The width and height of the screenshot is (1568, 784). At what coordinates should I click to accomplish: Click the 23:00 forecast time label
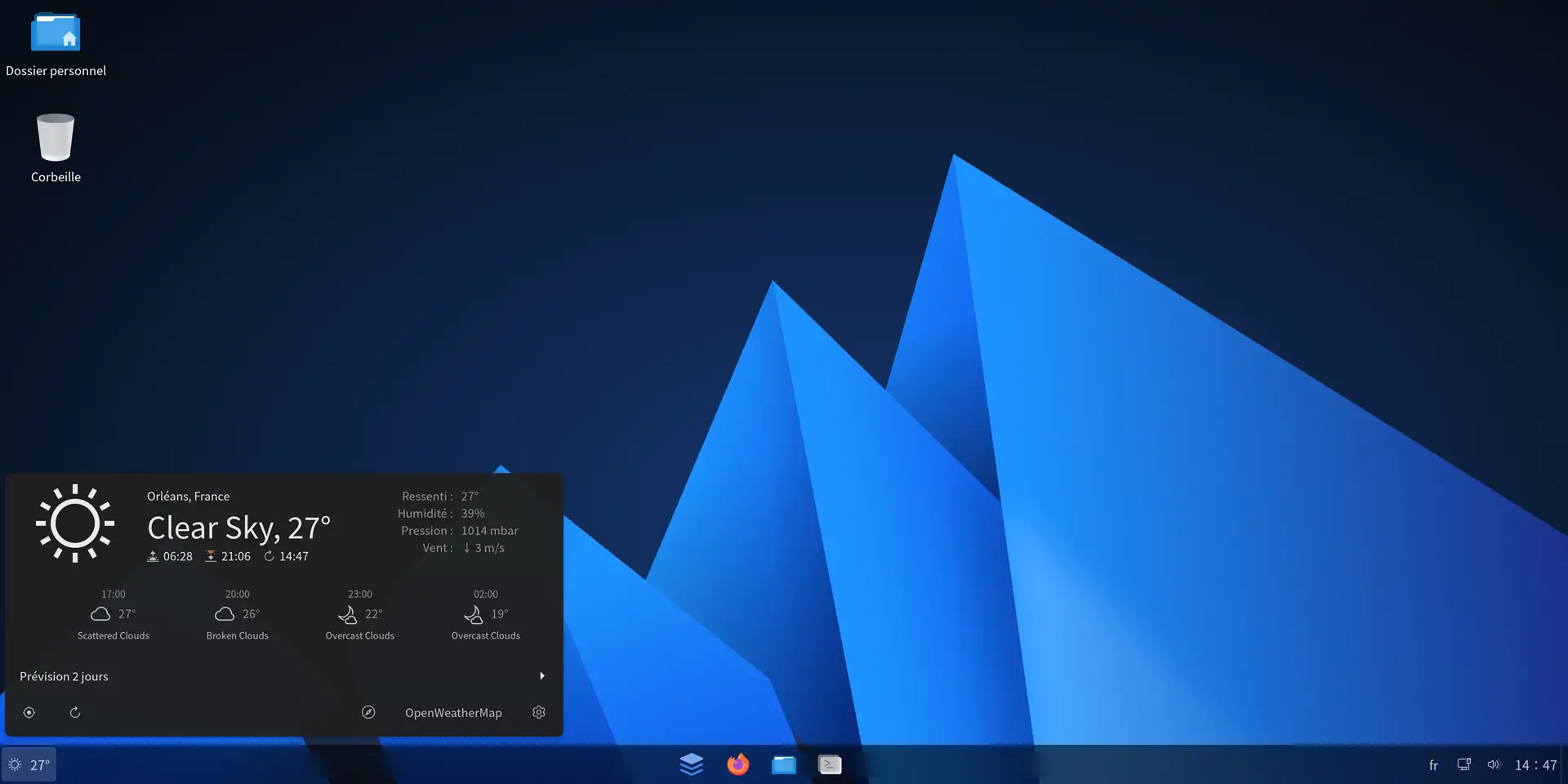coord(360,594)
